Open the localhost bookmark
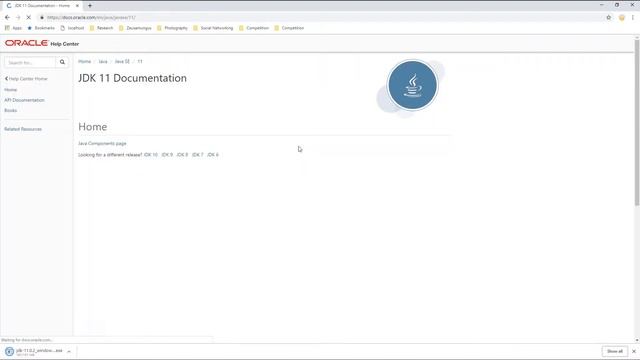This screenshot has width=640, height=360. (x=72, y=28)
